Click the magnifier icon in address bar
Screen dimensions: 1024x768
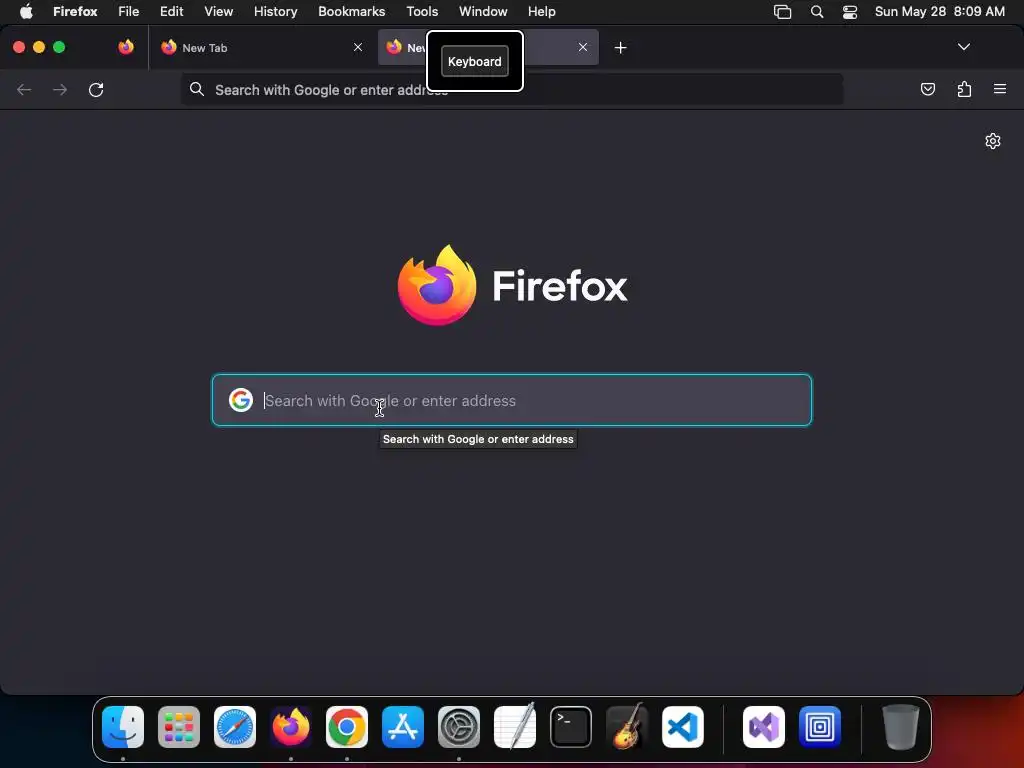(x=197, y=89)
